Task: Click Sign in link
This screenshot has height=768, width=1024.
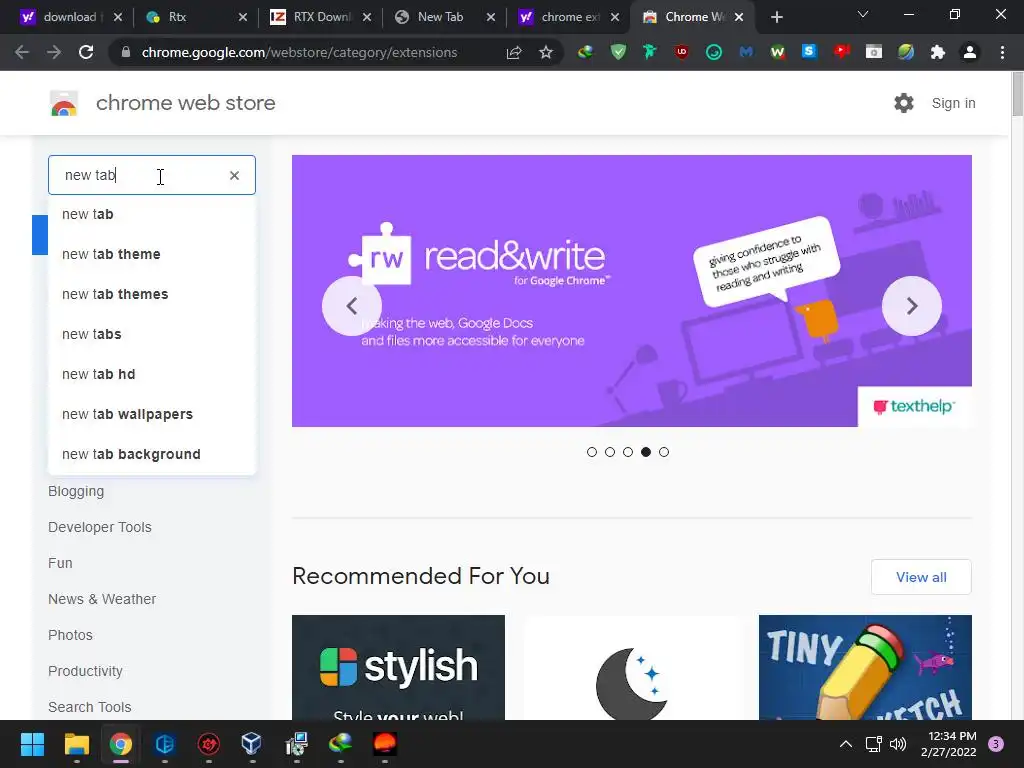Action: (953, 103)
